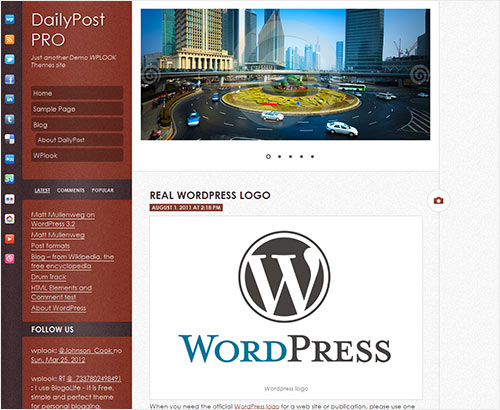This screenshot has height=410, width=500.
Task: Switch to the Comments tab
Action: pos(71,190)
